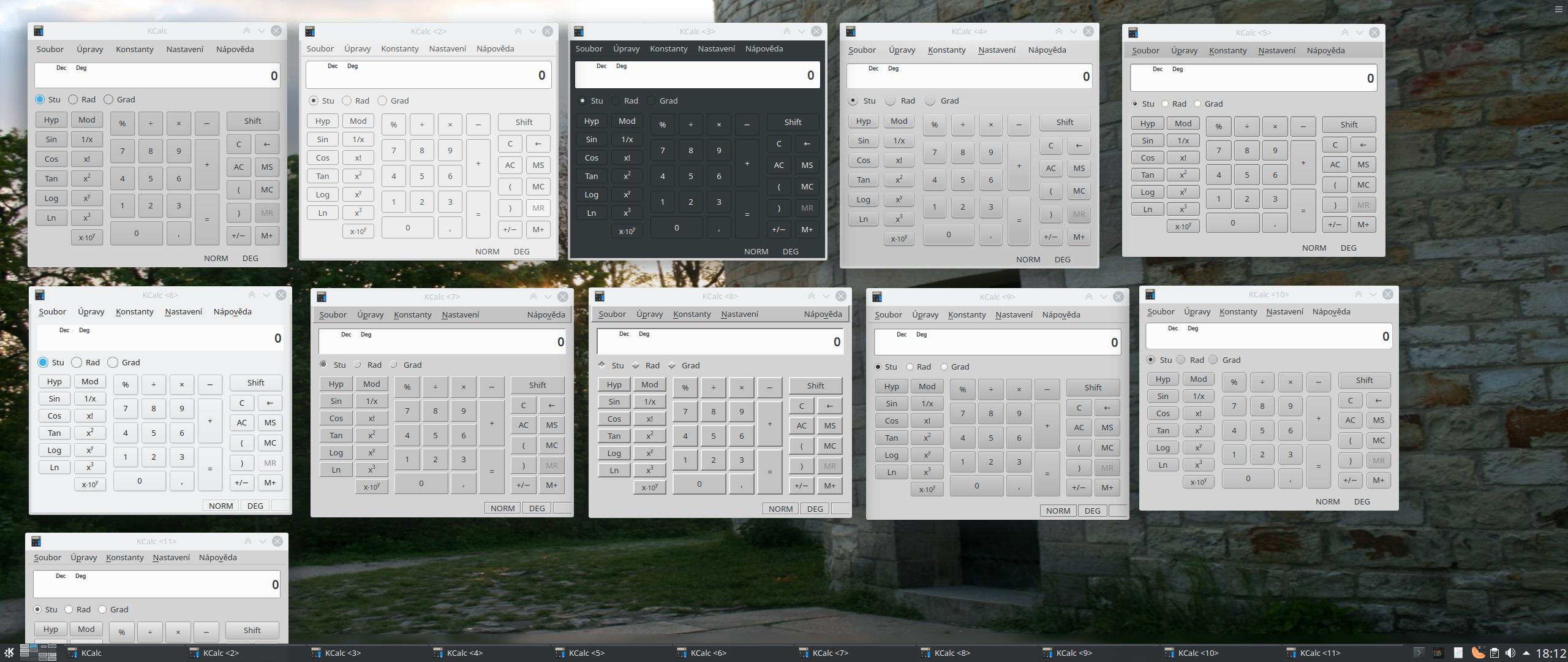The width and height of the screenshot is (1568, 662).
Task: Click the NORM status box in KCalc <6>
Action: [x=221, y=506]
